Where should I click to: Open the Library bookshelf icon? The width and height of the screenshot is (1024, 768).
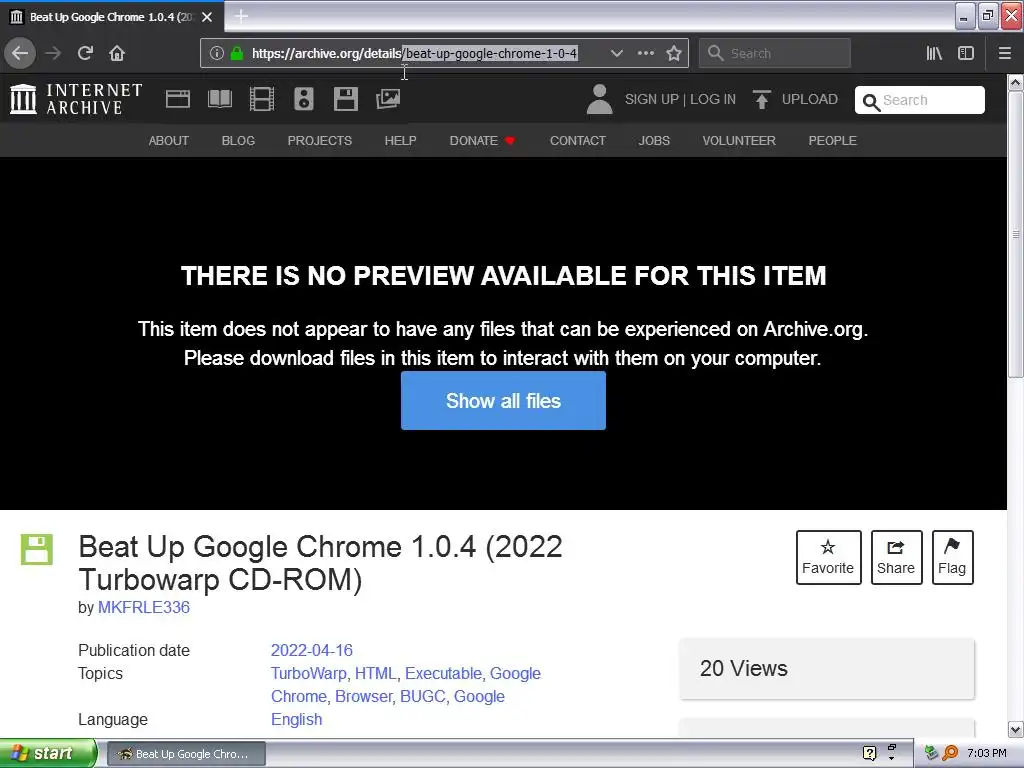[x=934, y=53]
